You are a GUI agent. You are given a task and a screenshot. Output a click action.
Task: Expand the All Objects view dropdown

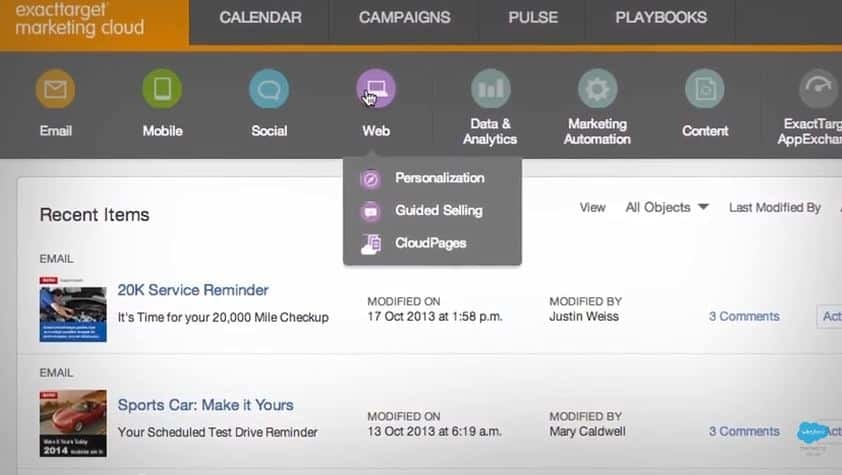point(667,207)
